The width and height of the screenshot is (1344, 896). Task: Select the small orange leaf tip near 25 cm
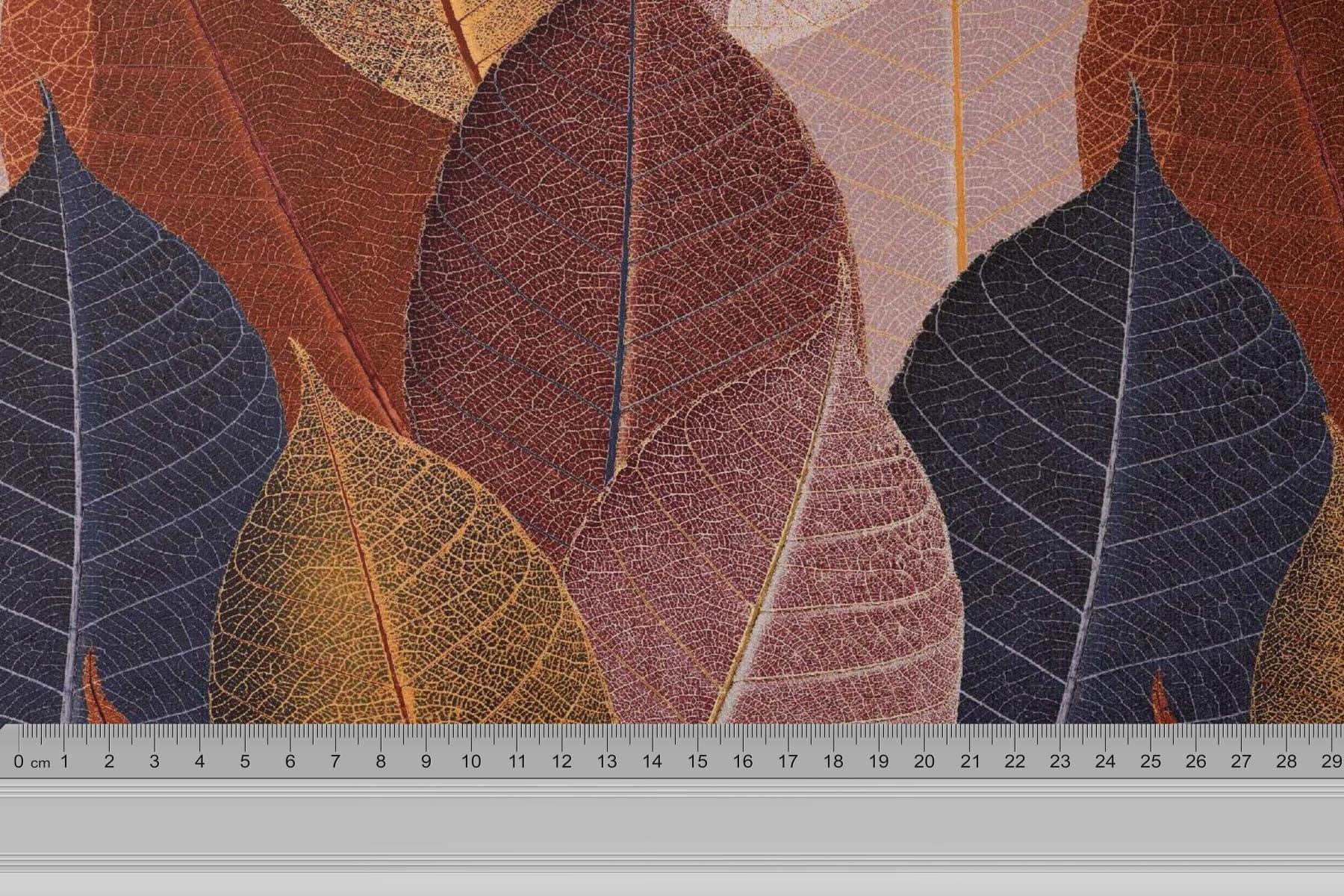point(1162,698)
